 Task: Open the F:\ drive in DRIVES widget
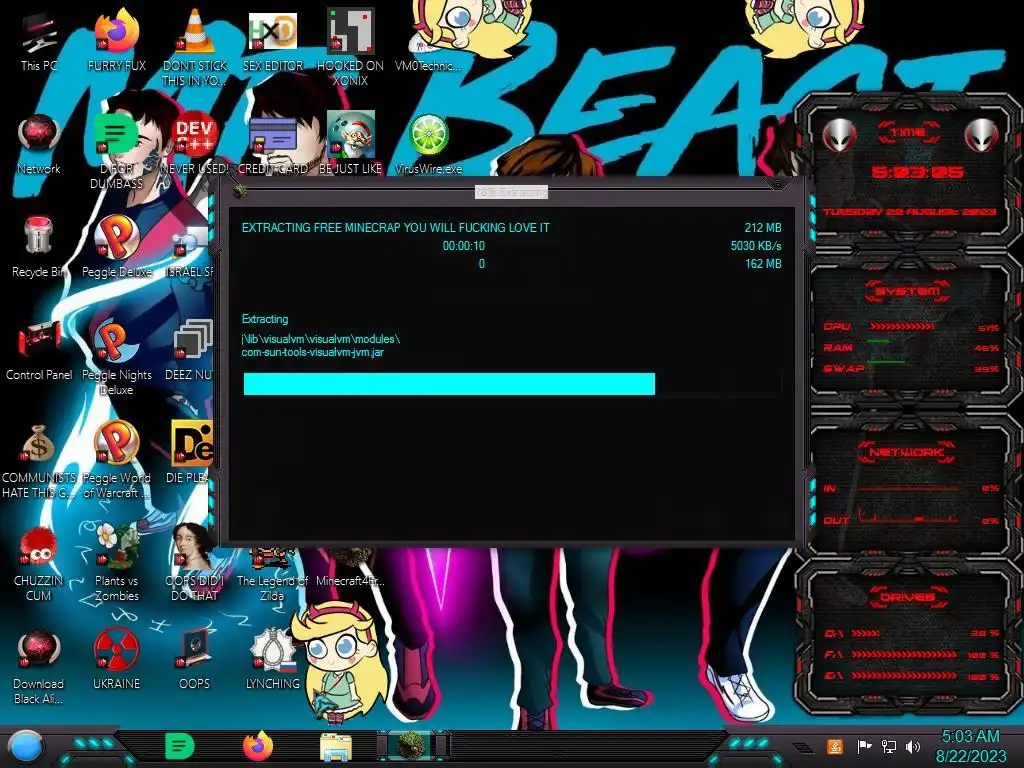(910, 654)
